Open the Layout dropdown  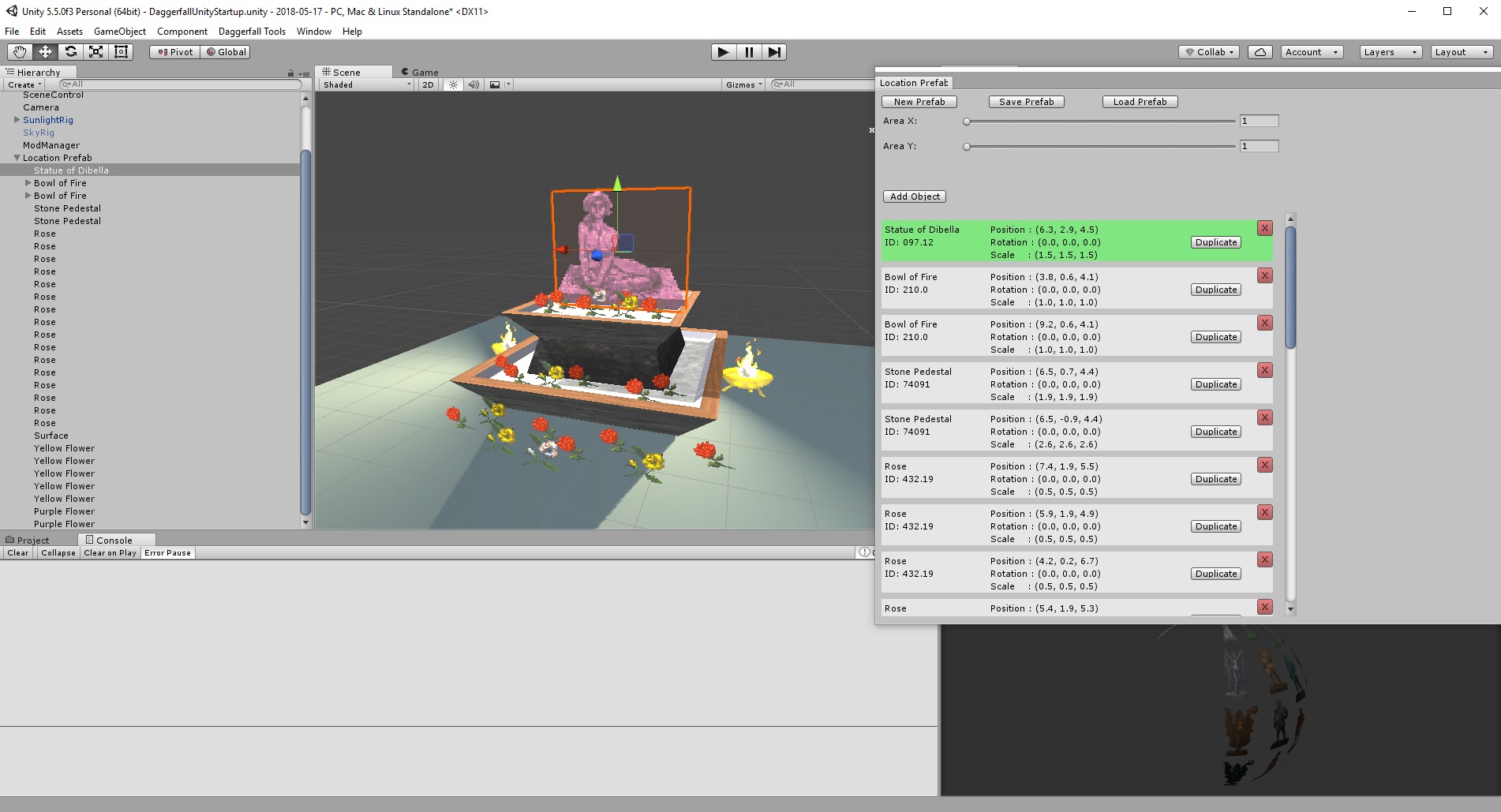coord(1462,52)
